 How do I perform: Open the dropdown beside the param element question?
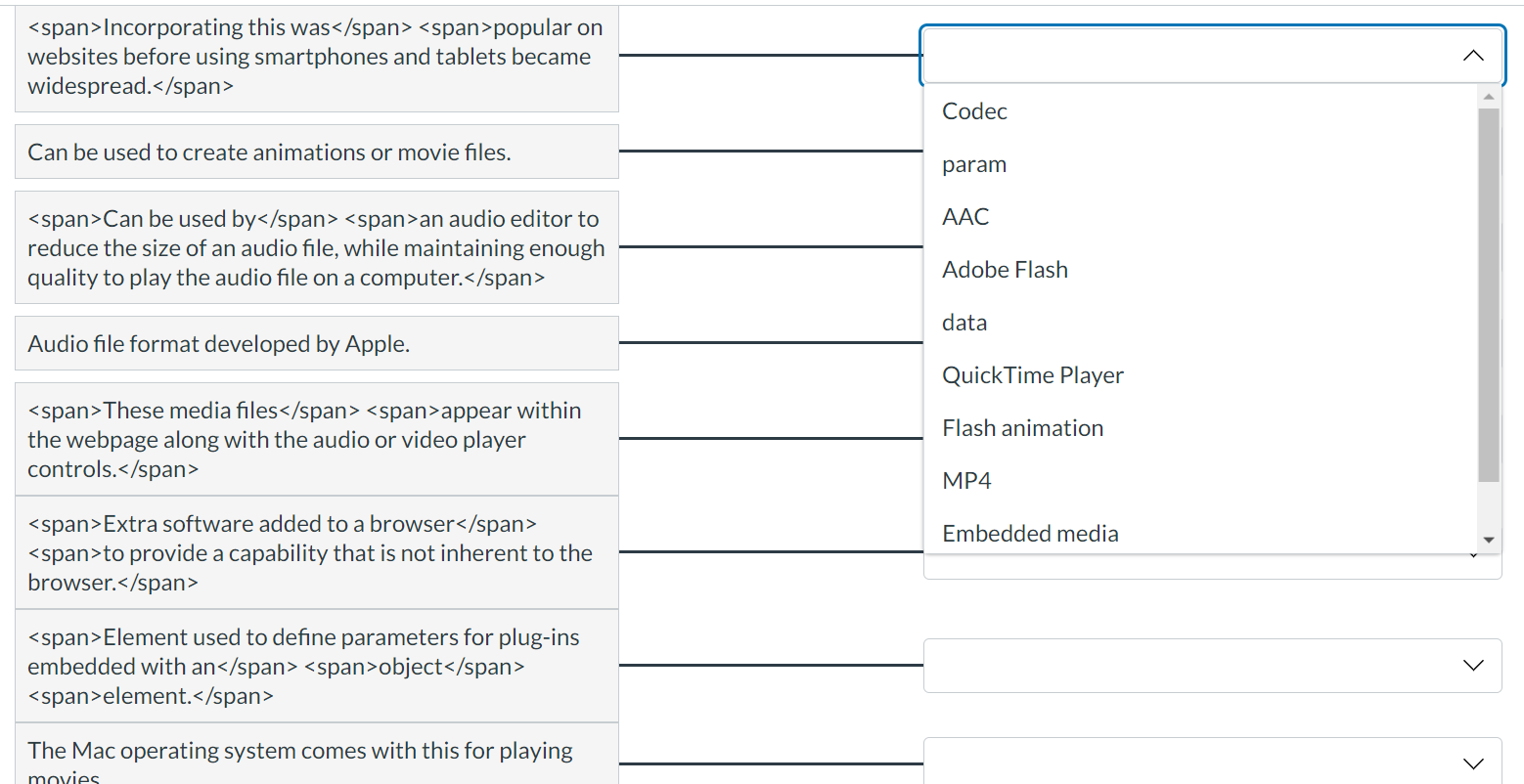[1212, 666]
